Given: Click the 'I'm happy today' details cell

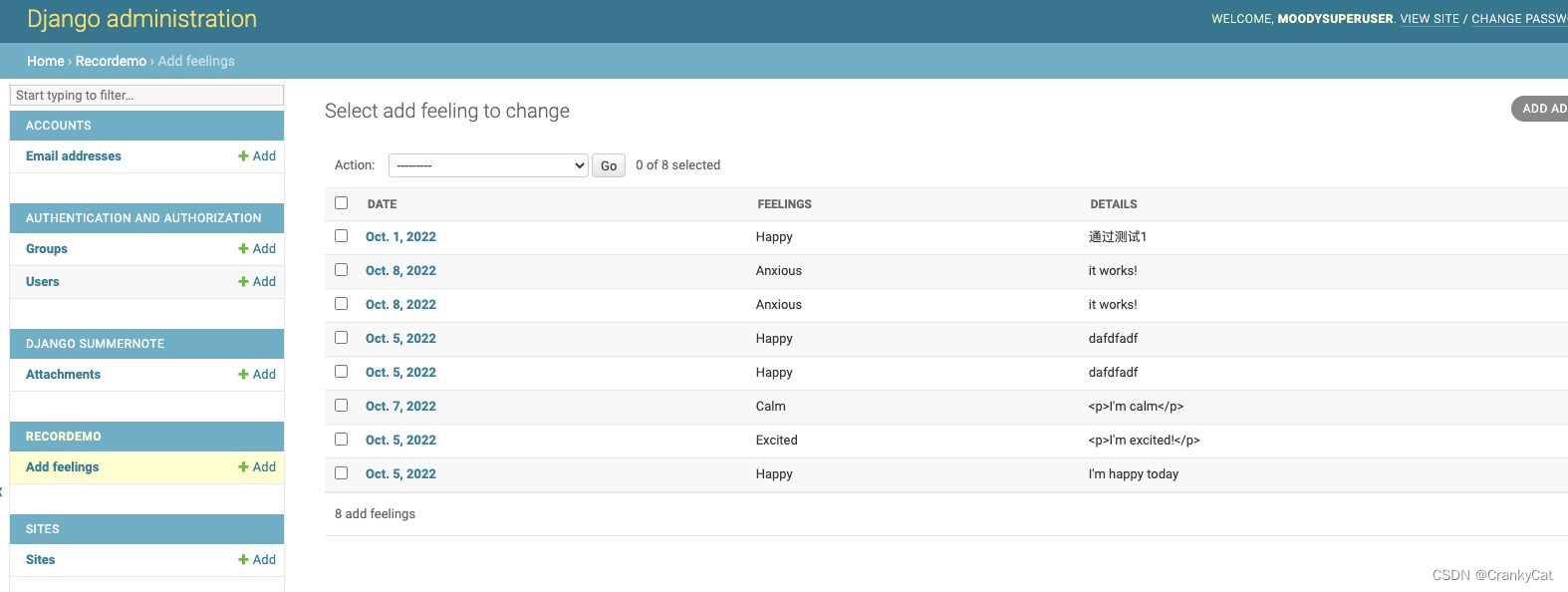Looking at the screenshot, I should pos(1134,474).
